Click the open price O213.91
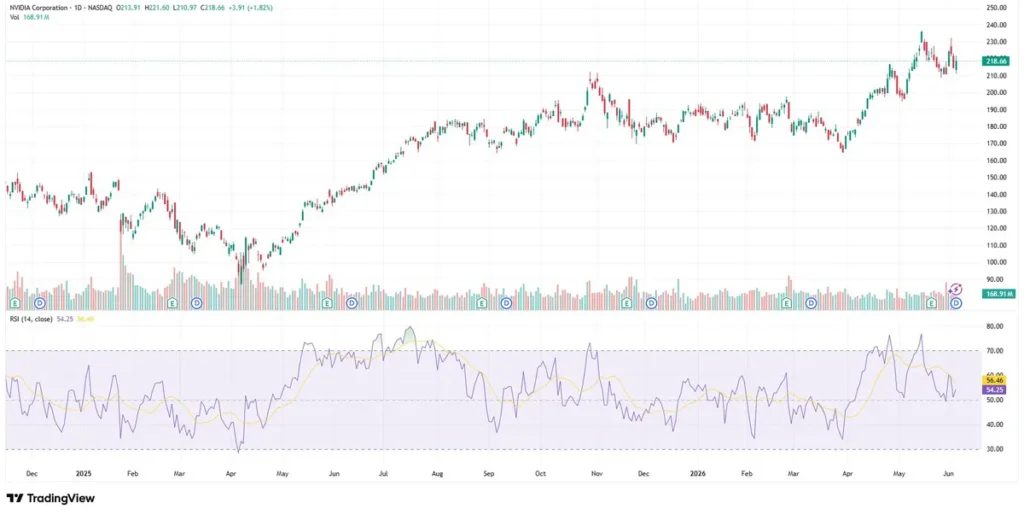This screenshot has width=1024, height=515. [127, 8]
